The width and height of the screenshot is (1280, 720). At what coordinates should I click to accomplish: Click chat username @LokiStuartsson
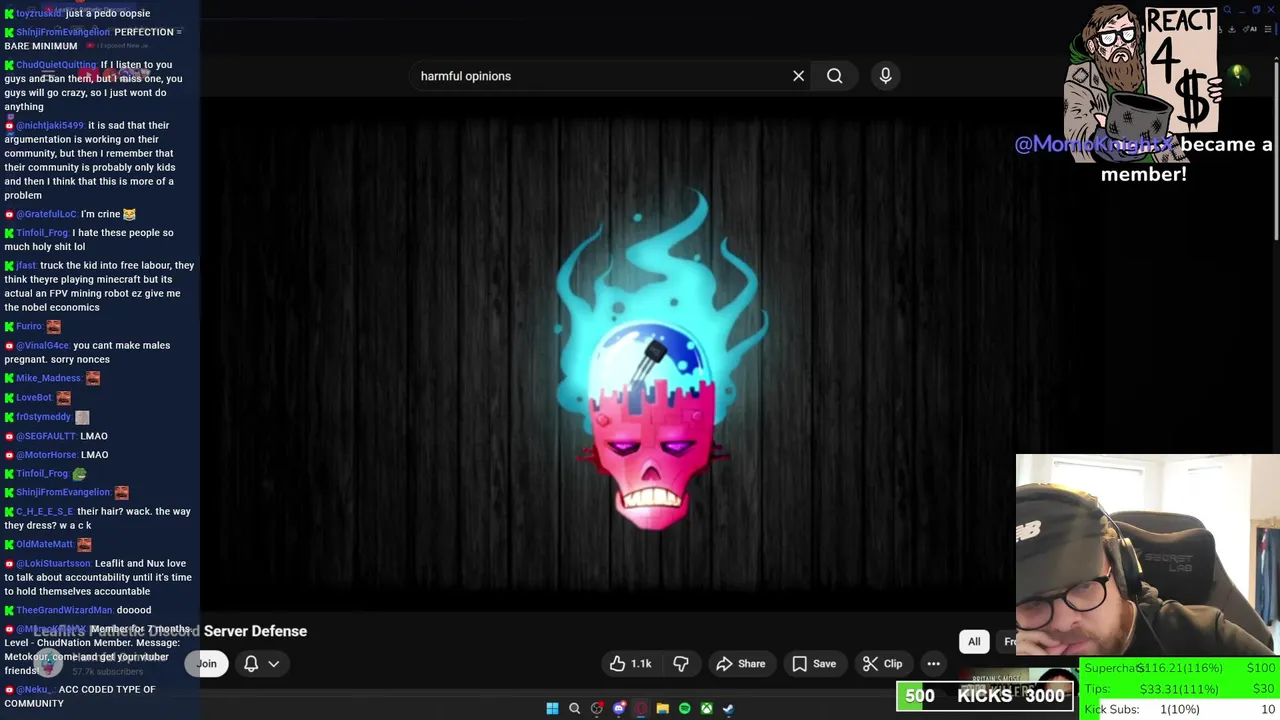pyautogui.click(x=53, y=564)
